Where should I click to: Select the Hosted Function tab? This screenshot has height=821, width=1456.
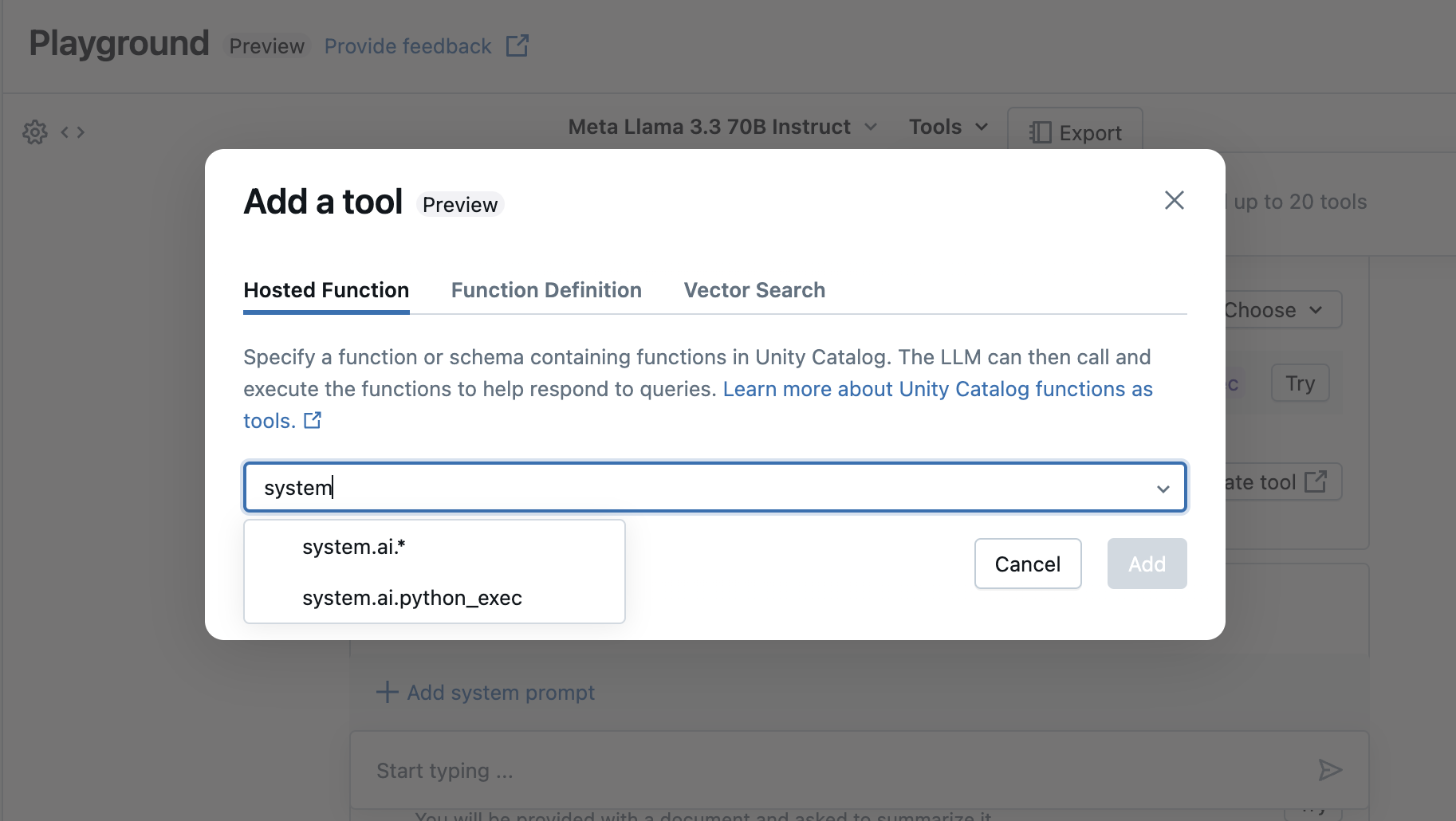tap(326, 290)
